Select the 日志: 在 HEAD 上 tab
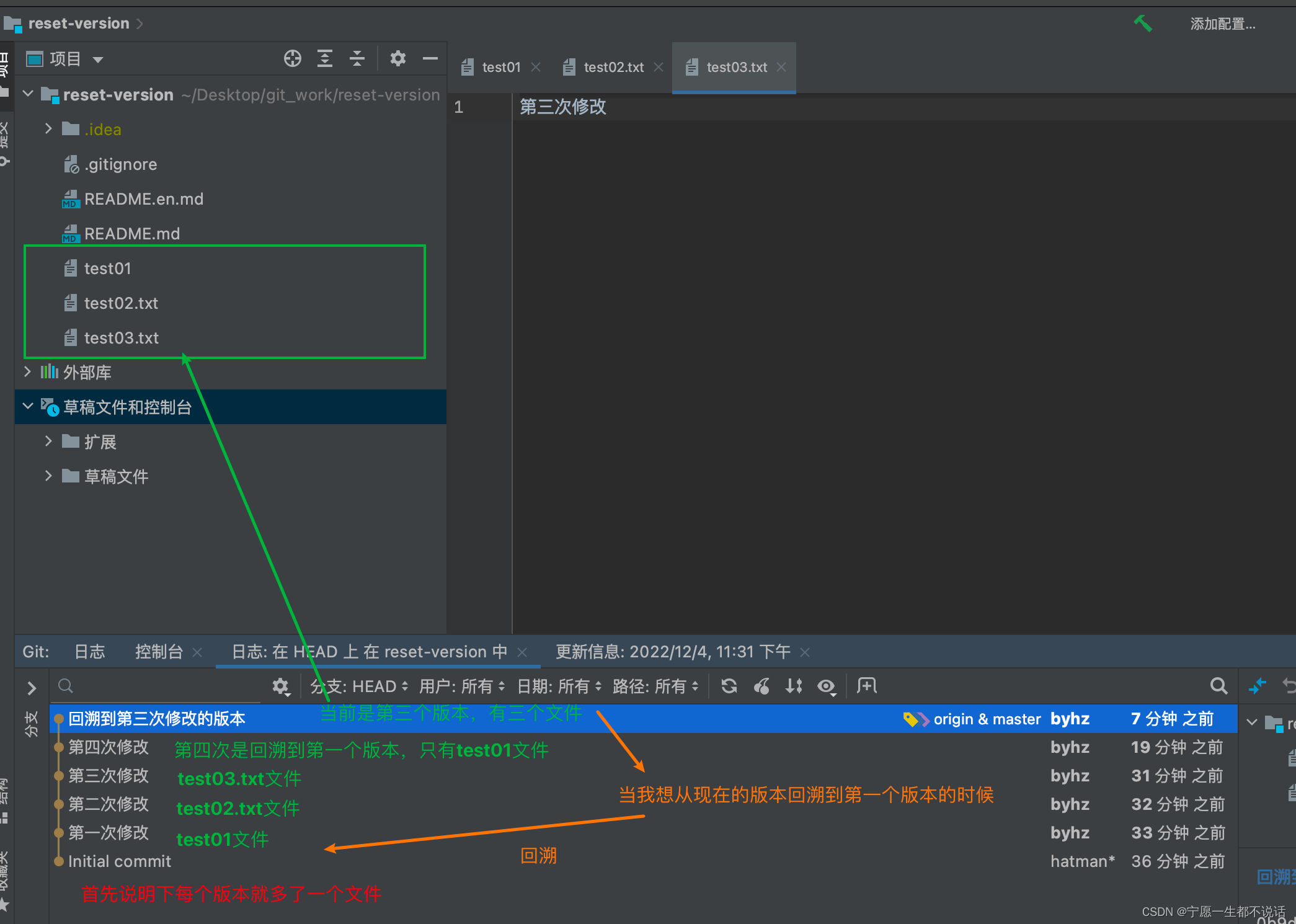 tap(370, 652)
